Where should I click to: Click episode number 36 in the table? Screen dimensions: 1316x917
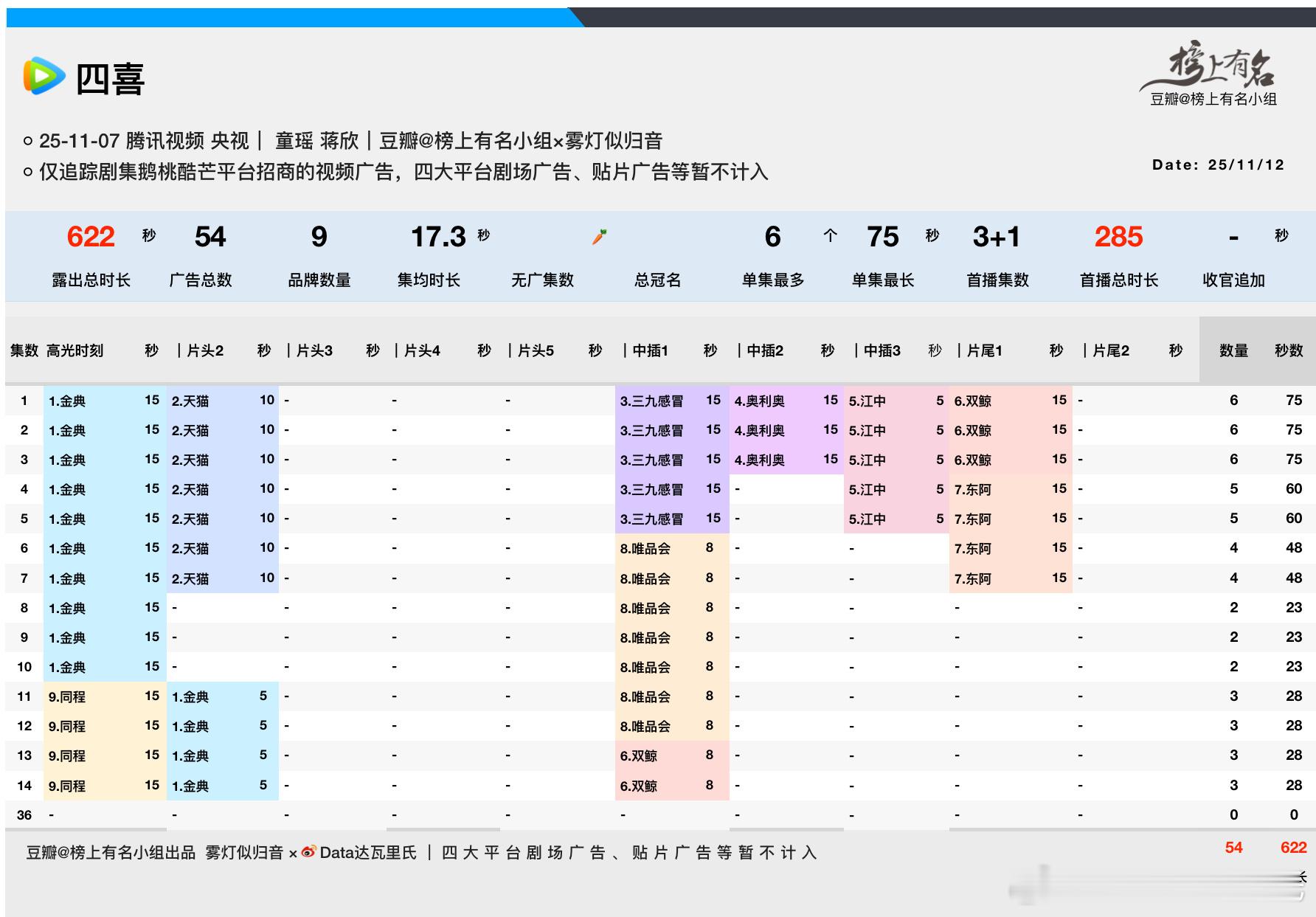24,815
